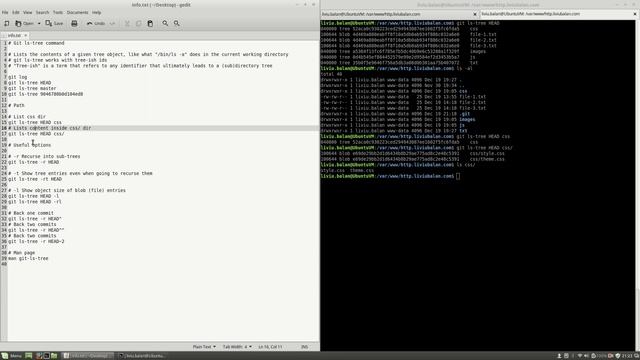
Task: Open the file manager icon in taskbar
Action: click(54, 356)
